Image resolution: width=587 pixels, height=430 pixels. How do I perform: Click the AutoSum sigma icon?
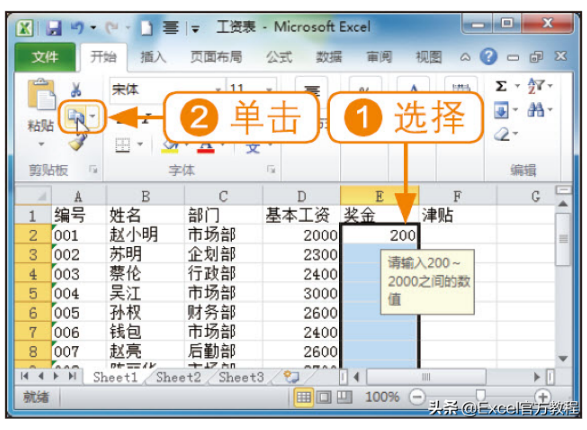(501, 86)
